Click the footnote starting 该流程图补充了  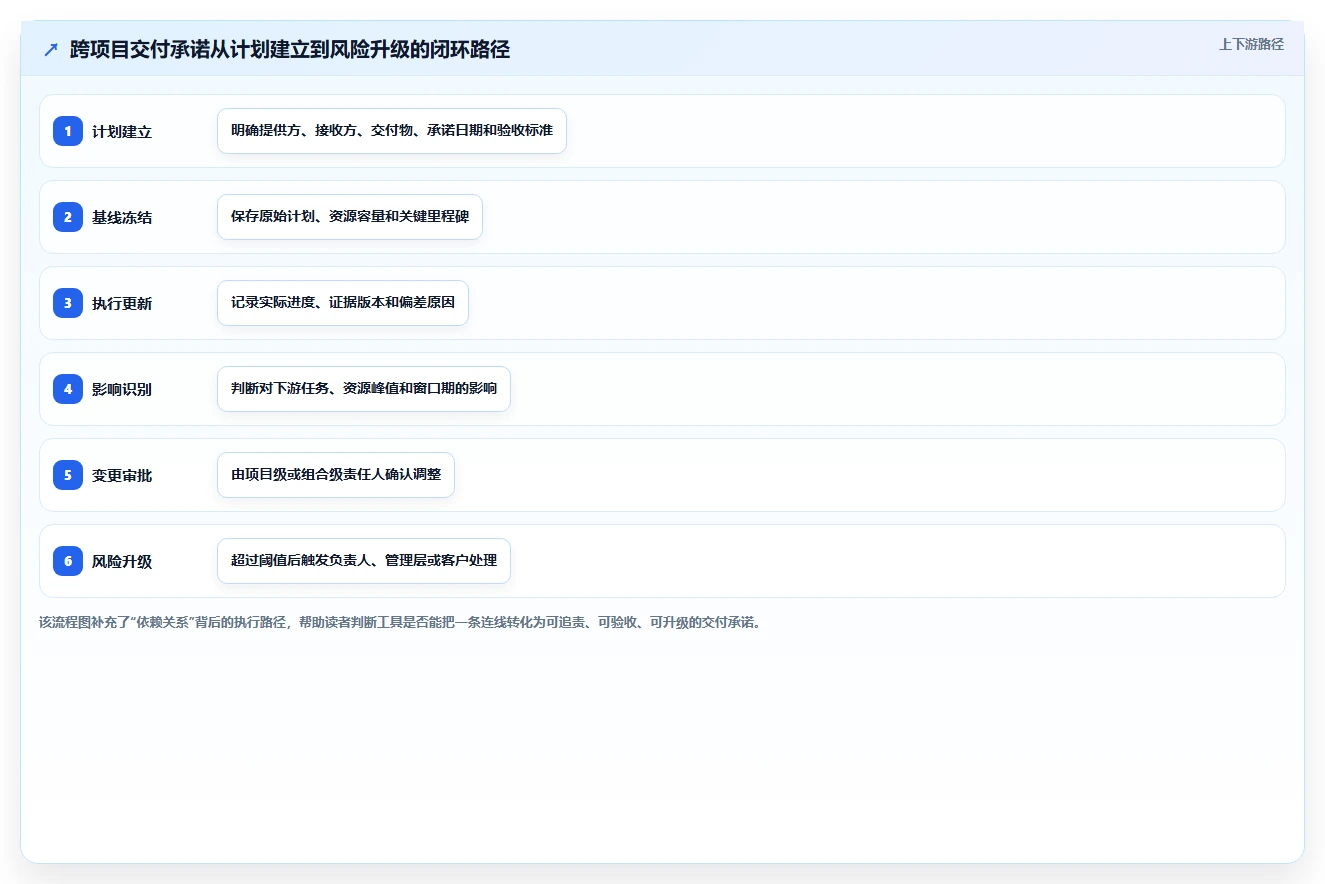400,622
